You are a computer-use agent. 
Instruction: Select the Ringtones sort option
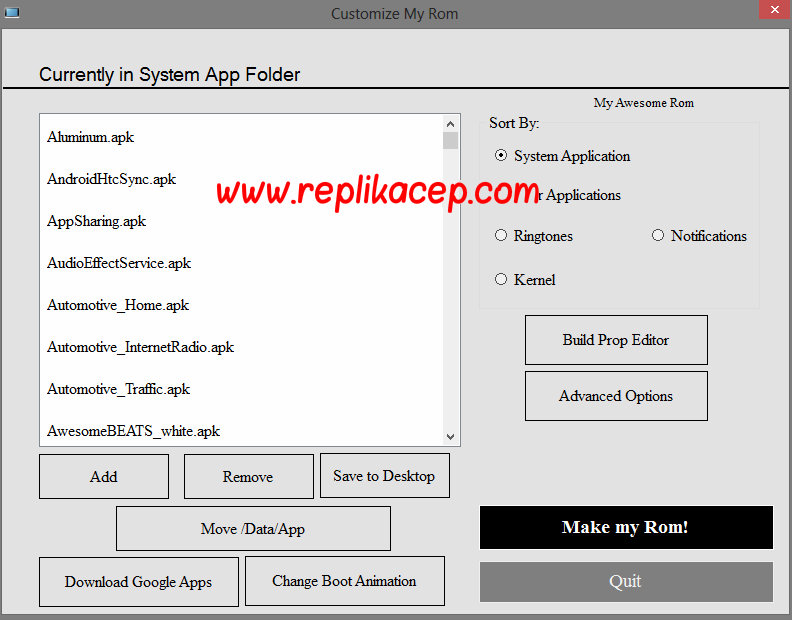[502, 236]
